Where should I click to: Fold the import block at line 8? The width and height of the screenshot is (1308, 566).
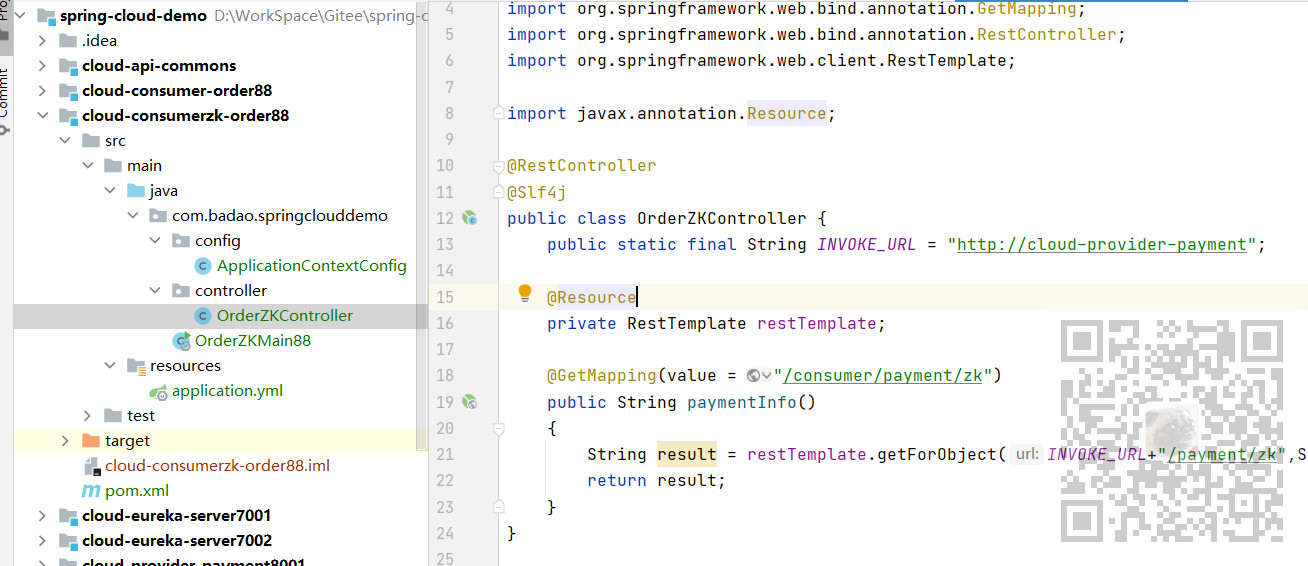pos(499,113)
